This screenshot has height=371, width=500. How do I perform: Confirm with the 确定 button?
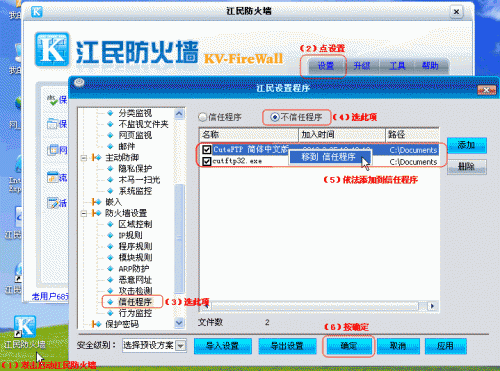click(x=349, y=346)
